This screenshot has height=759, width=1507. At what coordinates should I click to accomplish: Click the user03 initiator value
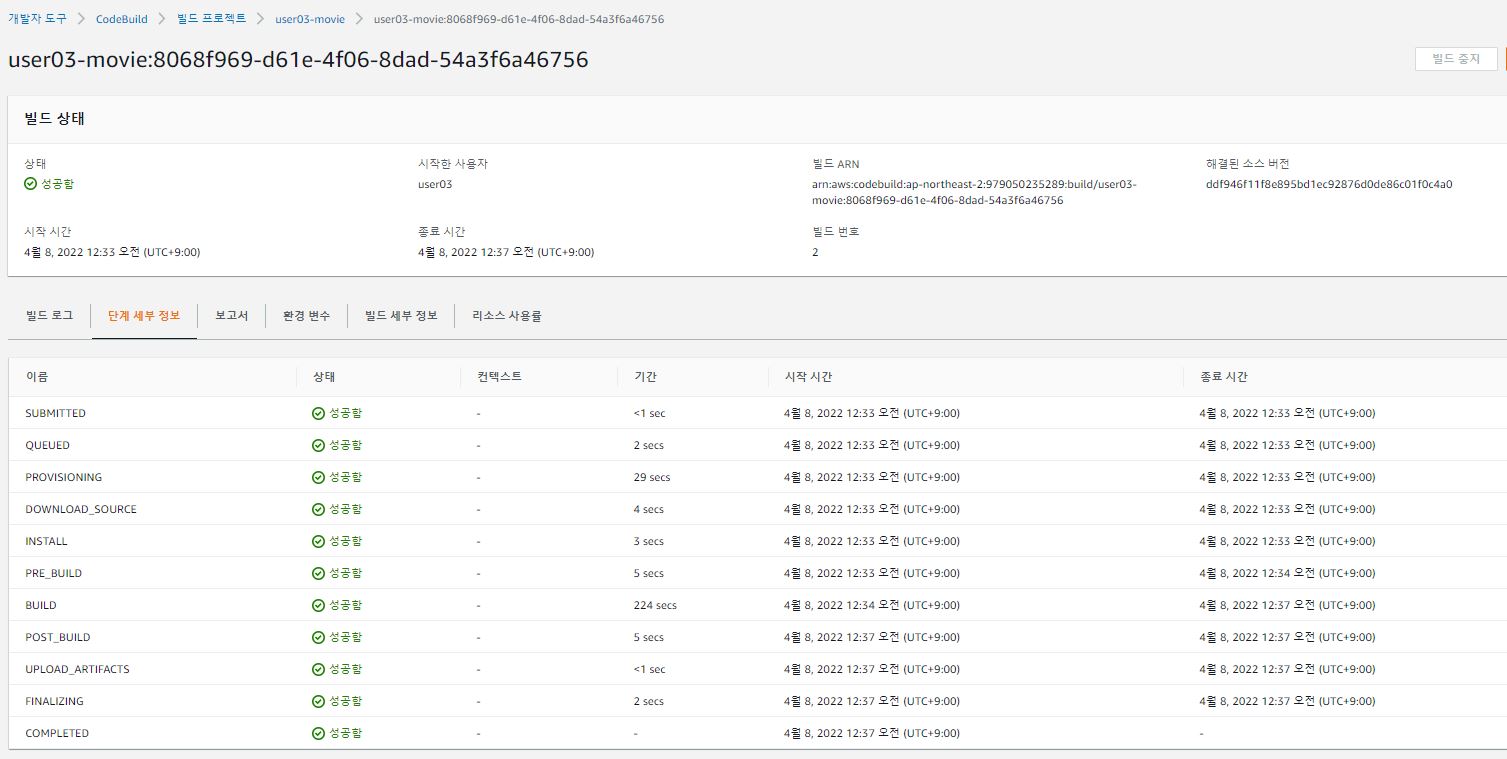click(435, 184)
